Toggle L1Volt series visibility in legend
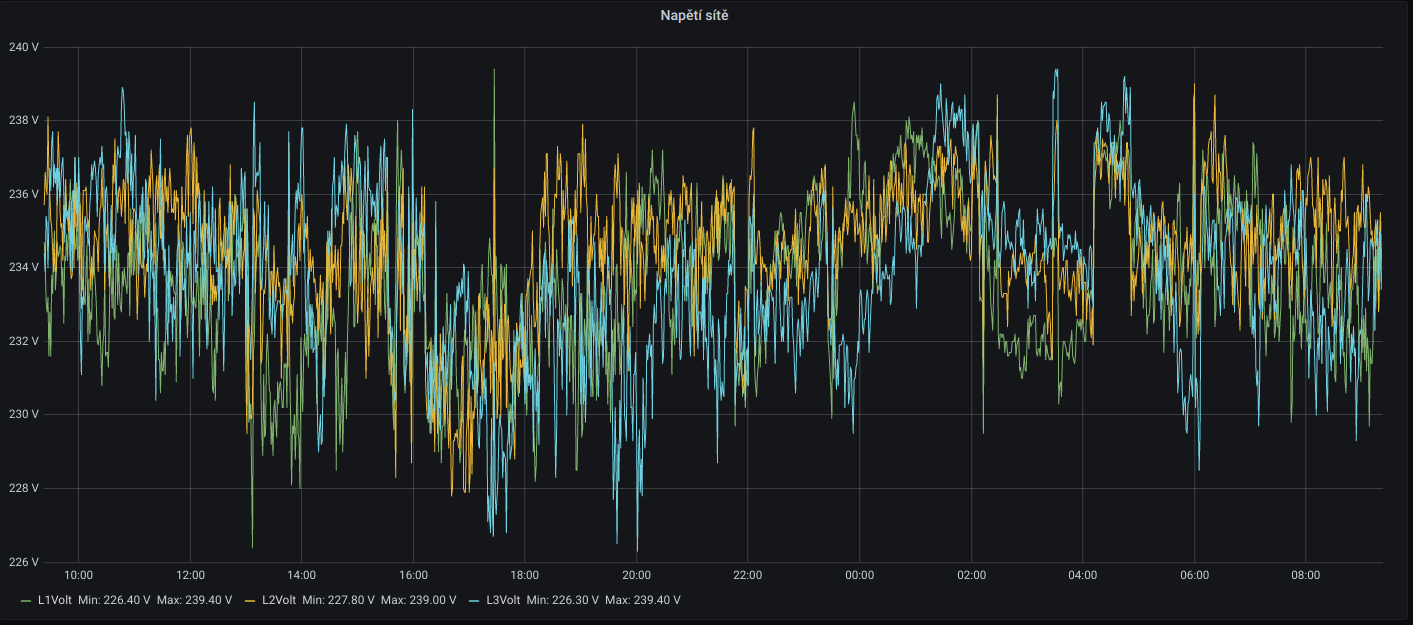Image resolution: width=1413 pixels, height=625 pixels. click(x=54, y=600)
